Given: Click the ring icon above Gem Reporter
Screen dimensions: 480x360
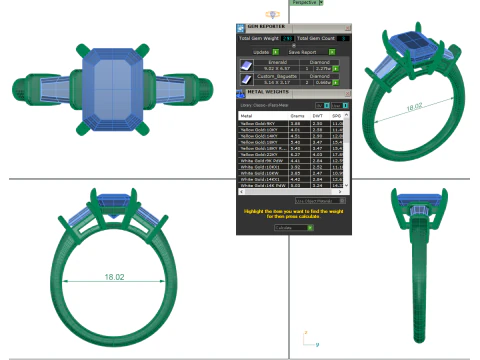Looking at the screenshot, I should click(273, 15).
